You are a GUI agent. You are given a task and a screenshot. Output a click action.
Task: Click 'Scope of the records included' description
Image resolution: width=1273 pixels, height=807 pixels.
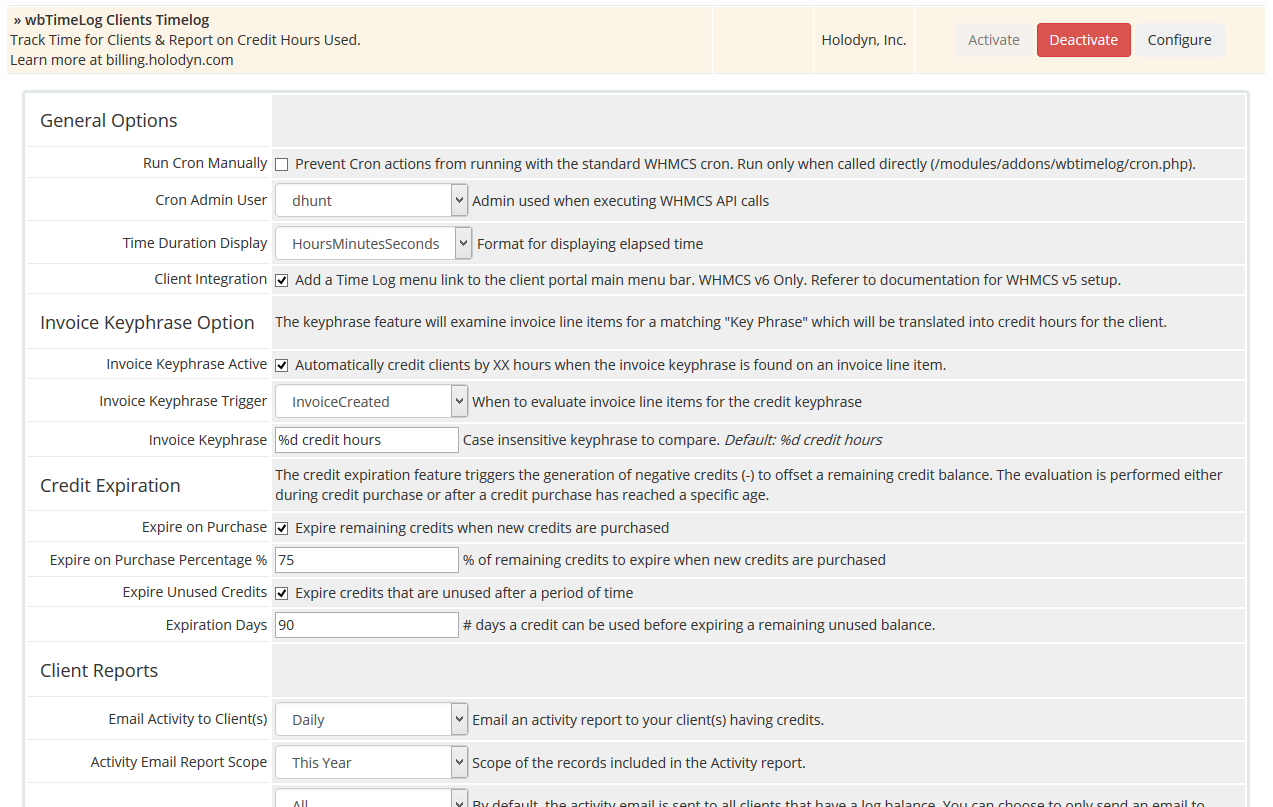point(639,762)
